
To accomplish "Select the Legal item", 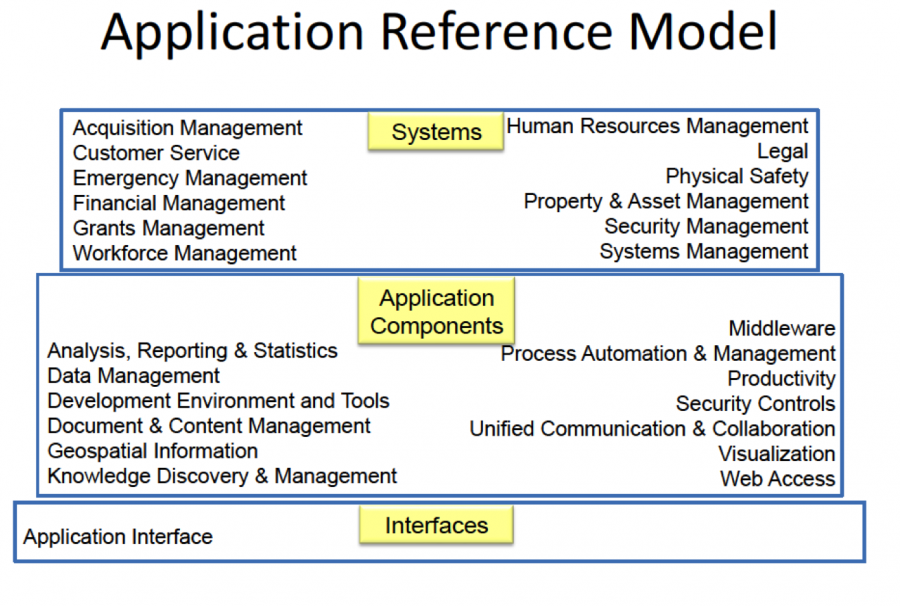I will [x=783, y=151].
